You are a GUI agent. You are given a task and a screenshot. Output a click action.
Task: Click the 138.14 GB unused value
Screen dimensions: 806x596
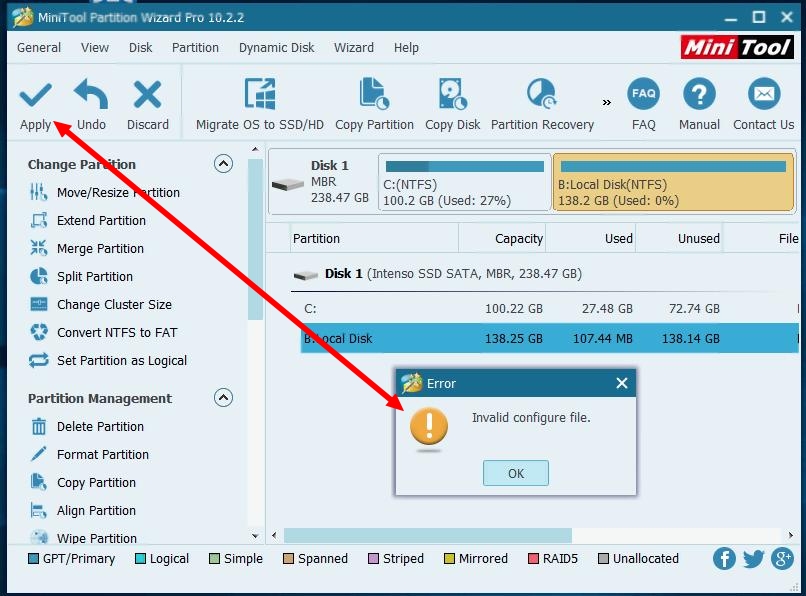click(x=690, y=338)
